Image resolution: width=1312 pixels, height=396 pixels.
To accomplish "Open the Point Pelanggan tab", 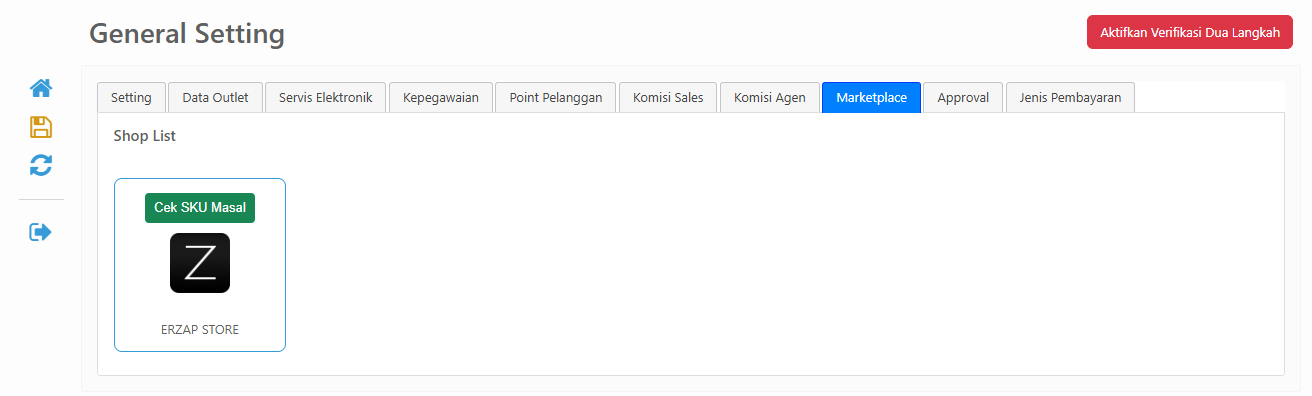I will [556, 97].
